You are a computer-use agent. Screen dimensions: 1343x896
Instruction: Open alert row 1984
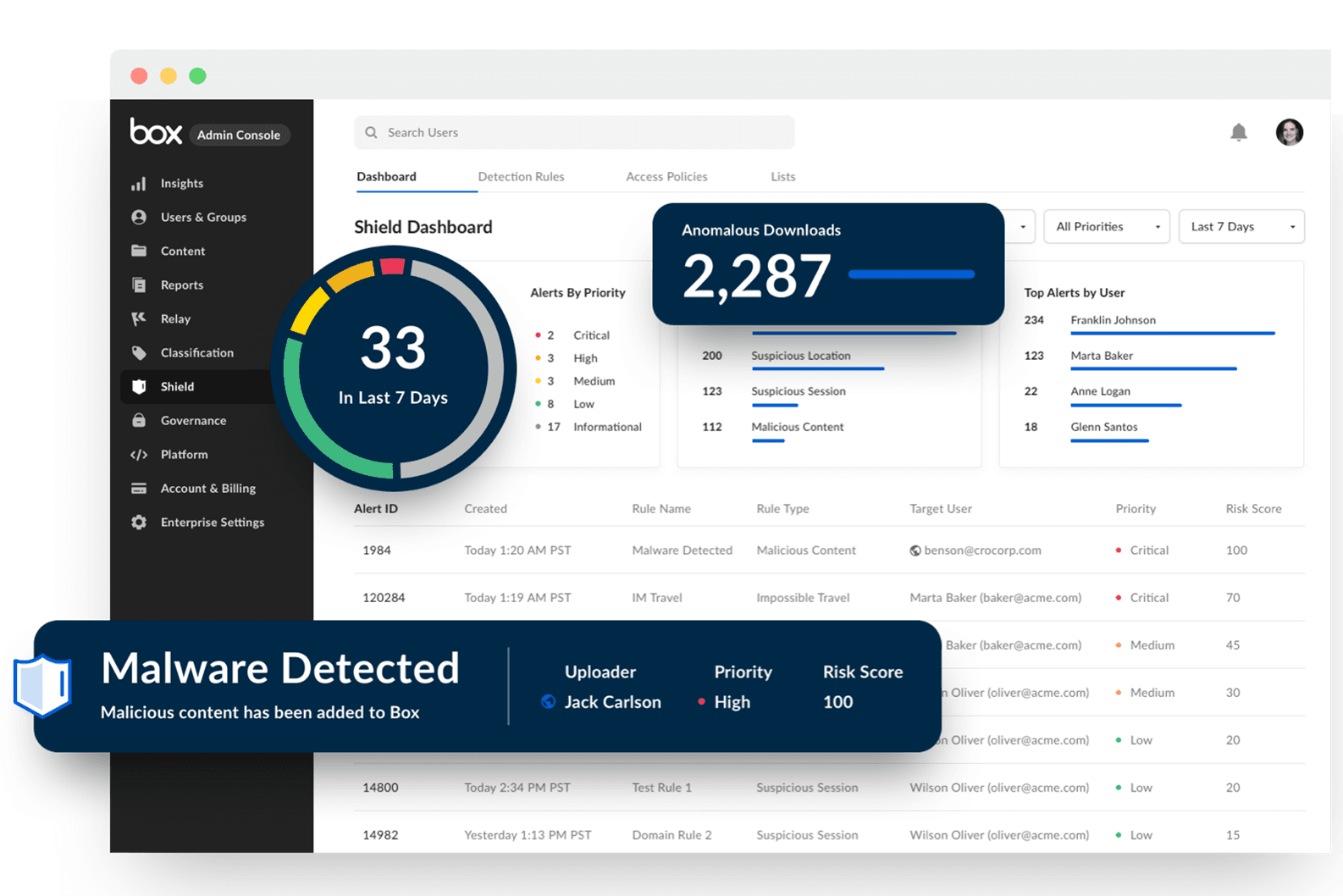(829, 550)
